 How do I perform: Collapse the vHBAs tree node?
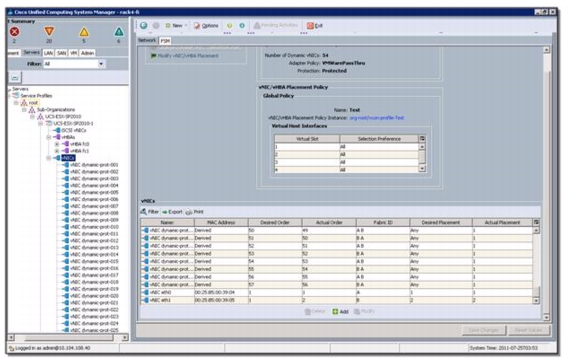48,137
